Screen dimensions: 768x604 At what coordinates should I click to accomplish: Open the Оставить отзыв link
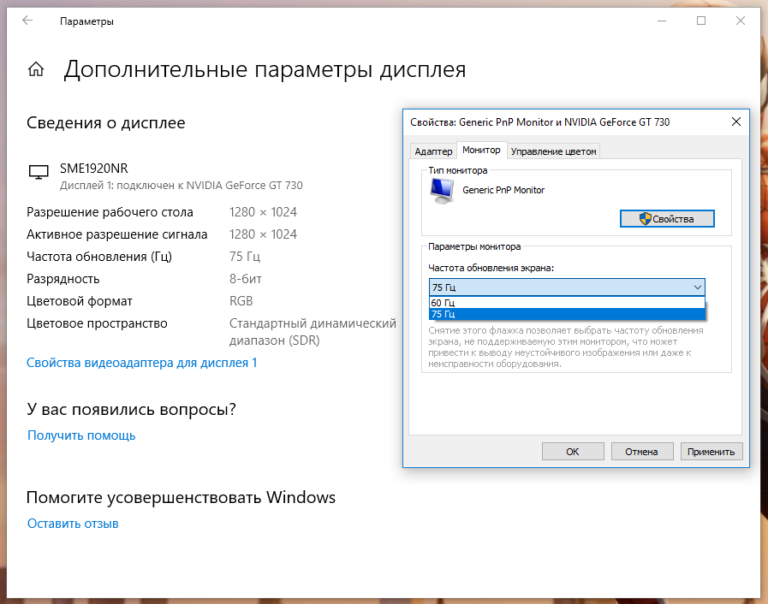73,523
